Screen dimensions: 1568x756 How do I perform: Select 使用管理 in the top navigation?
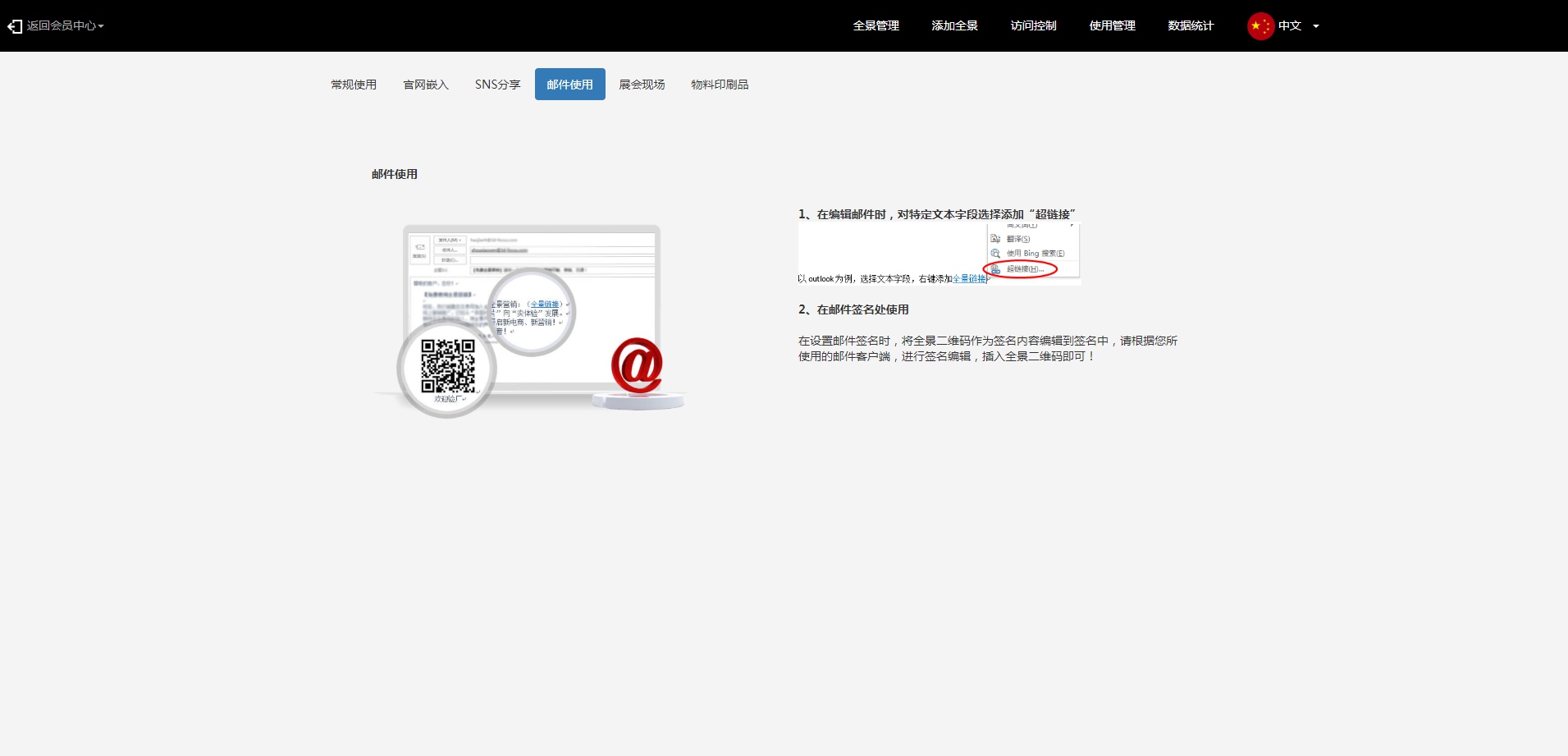click(1112, 26)
